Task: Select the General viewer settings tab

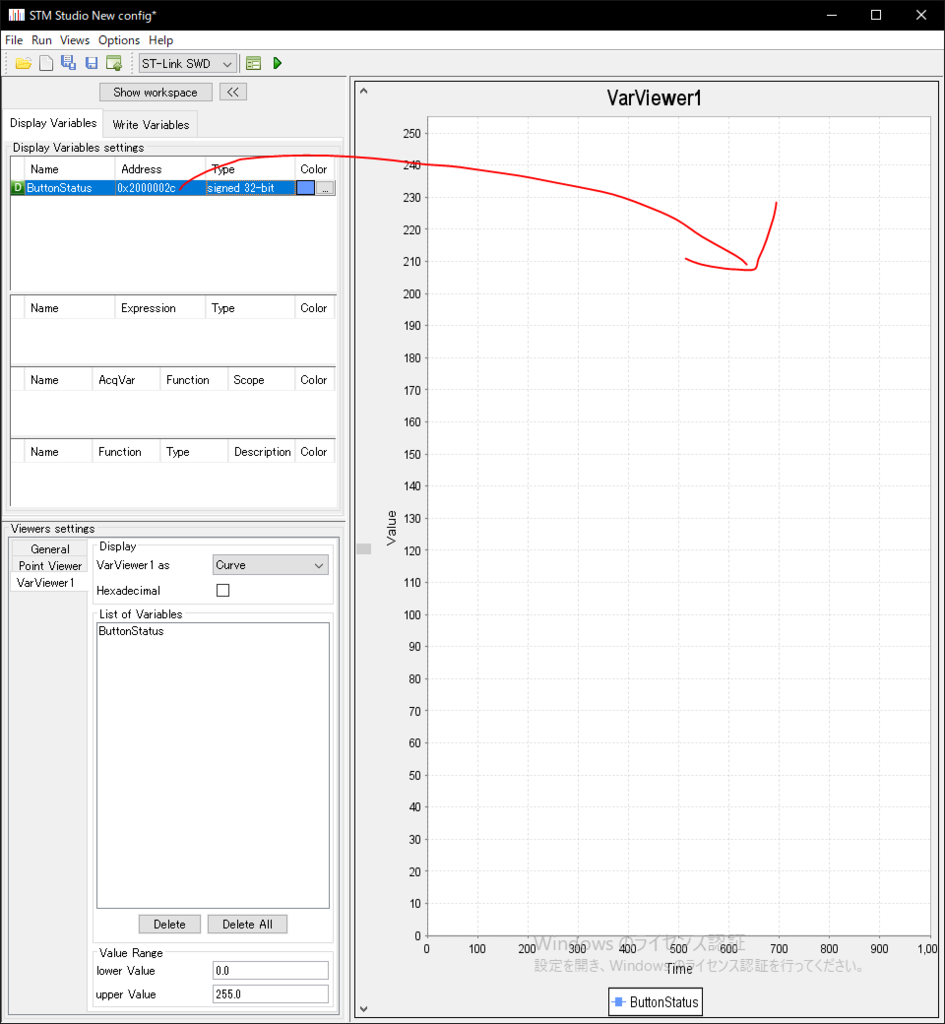Action: [50, 549]
